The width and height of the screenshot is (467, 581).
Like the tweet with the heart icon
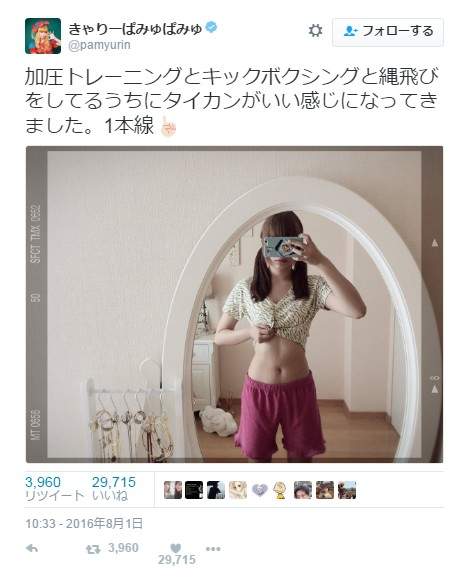[176, 548]
